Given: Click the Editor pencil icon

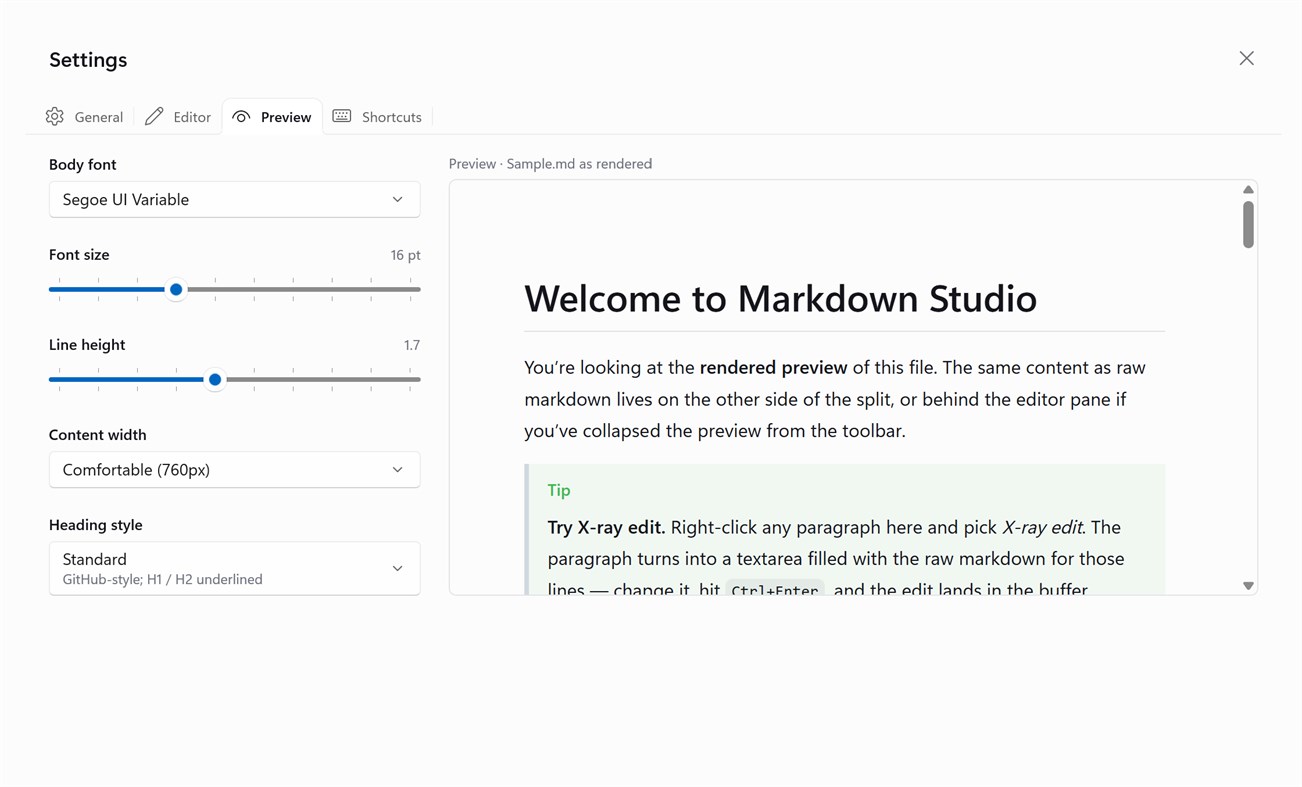Looking at the screenshot, I should [x=154, y=117].
